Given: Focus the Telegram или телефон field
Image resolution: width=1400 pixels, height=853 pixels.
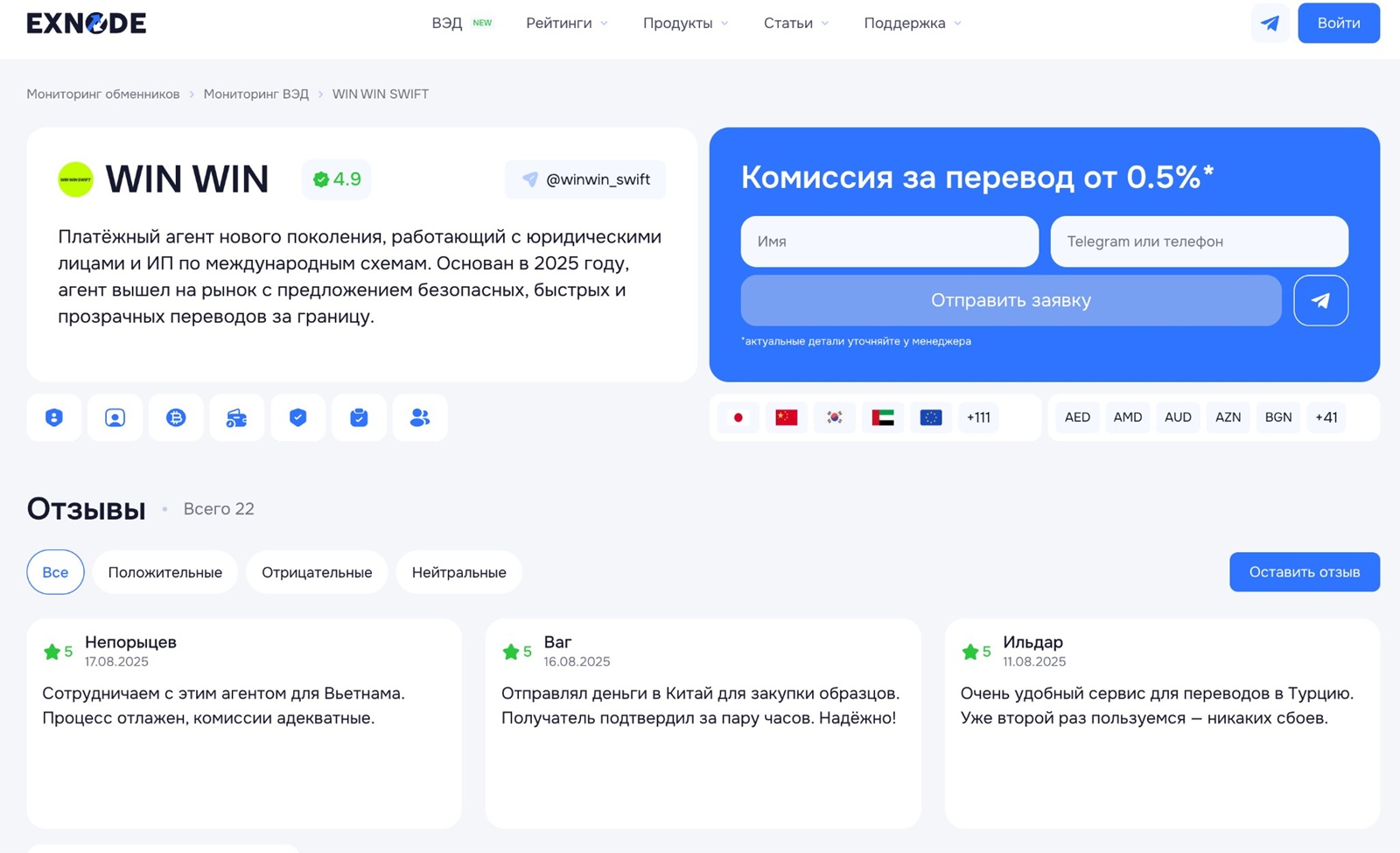Looking at the screenshot, I should 1199,241.
